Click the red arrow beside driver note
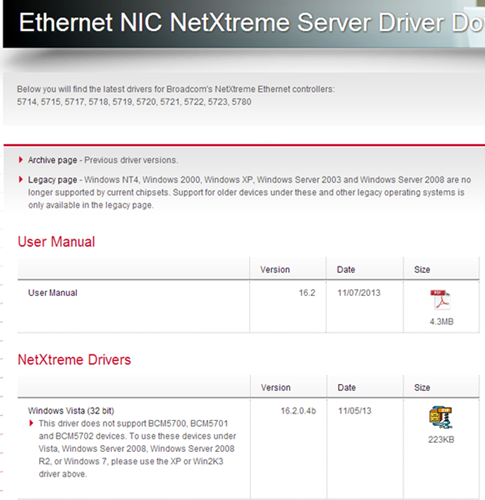Screen dimensions: 485x500 (x=31, y=423)
